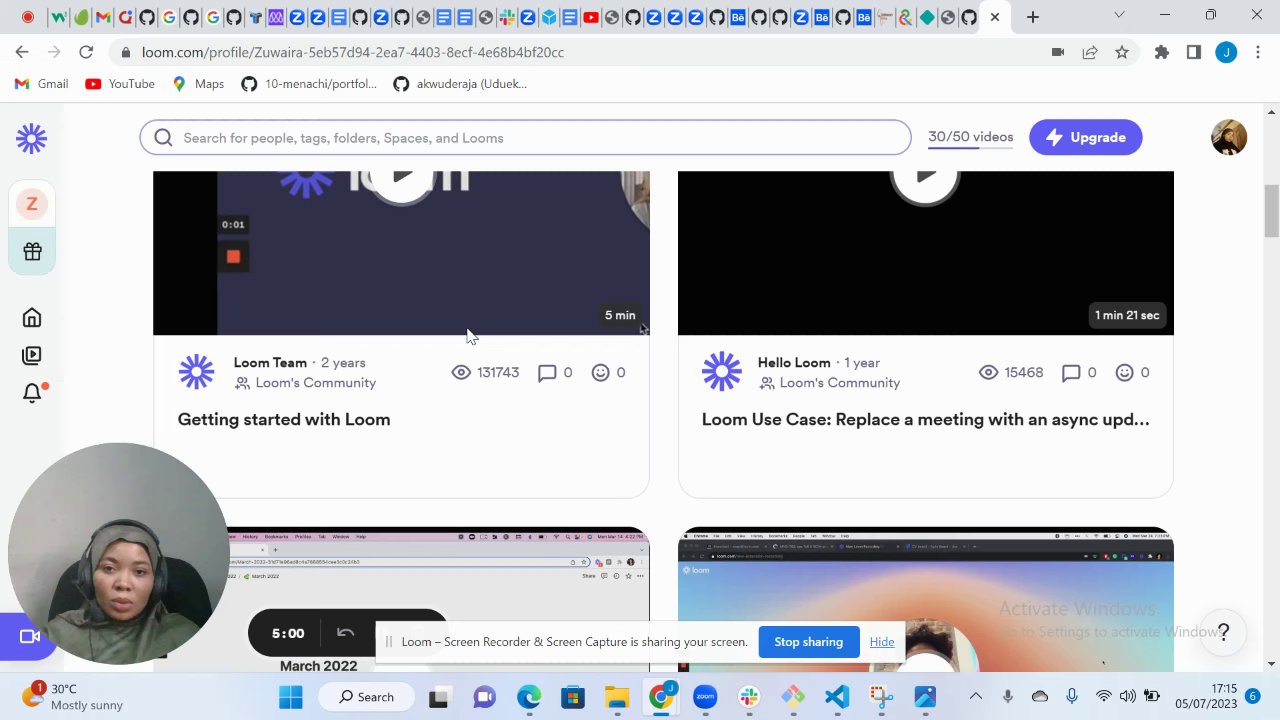Open the question mark help button
The height and width of the screenshot is (720, 1280).
coord(1223,632)
